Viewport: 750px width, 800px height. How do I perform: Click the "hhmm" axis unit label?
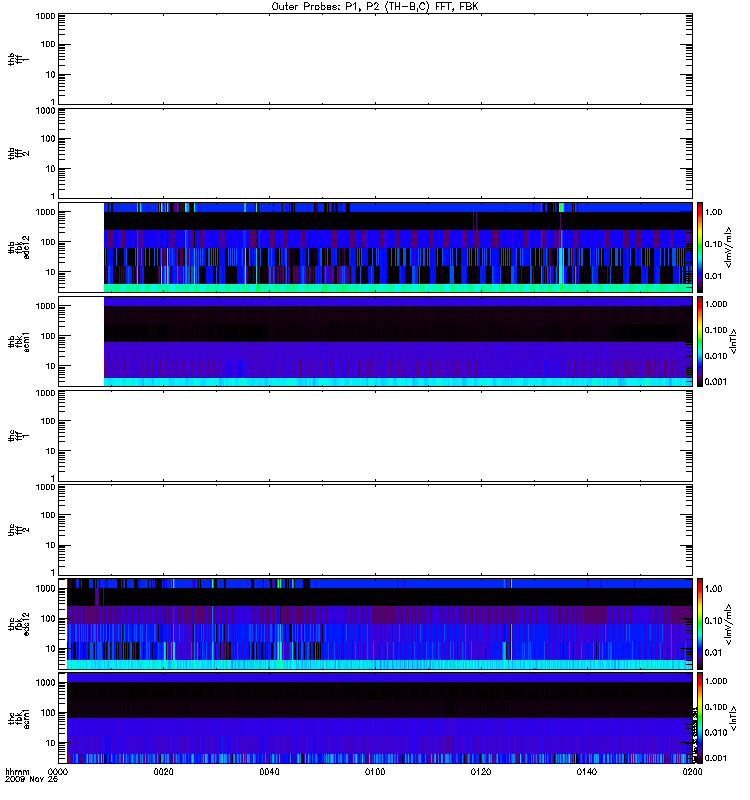17,772
